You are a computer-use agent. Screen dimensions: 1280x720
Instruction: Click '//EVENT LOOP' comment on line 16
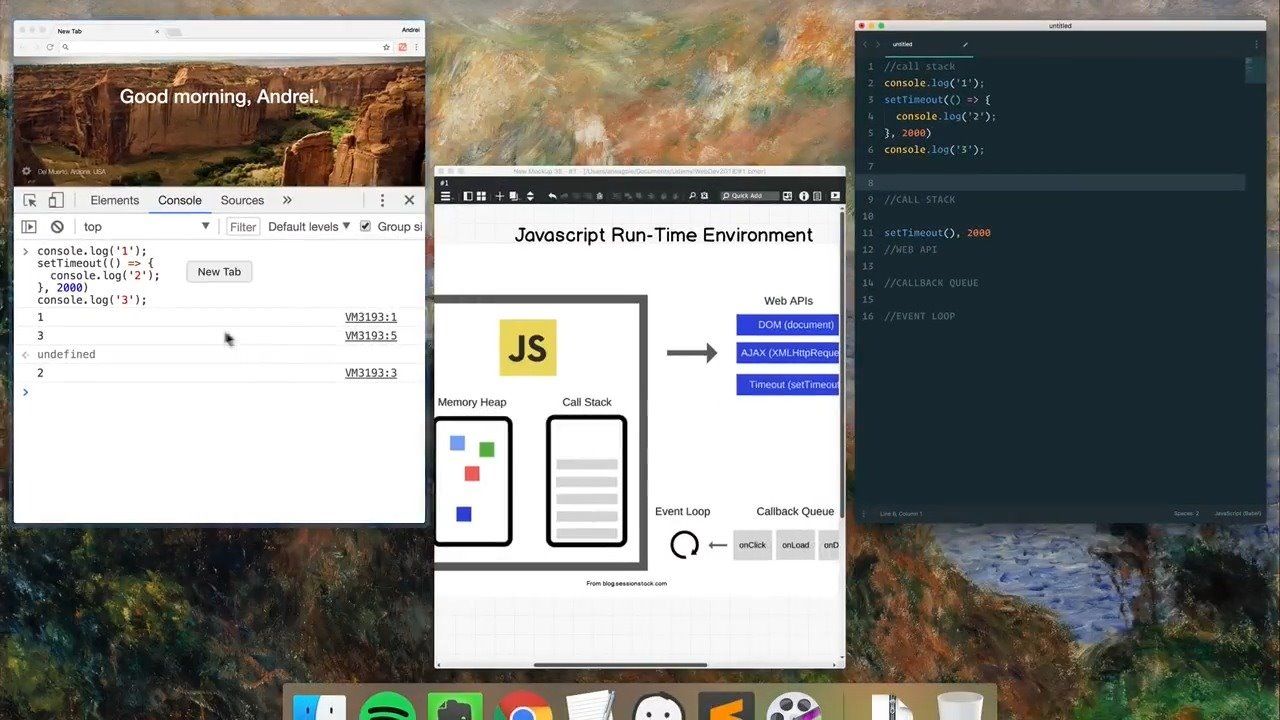pos(920,316)
